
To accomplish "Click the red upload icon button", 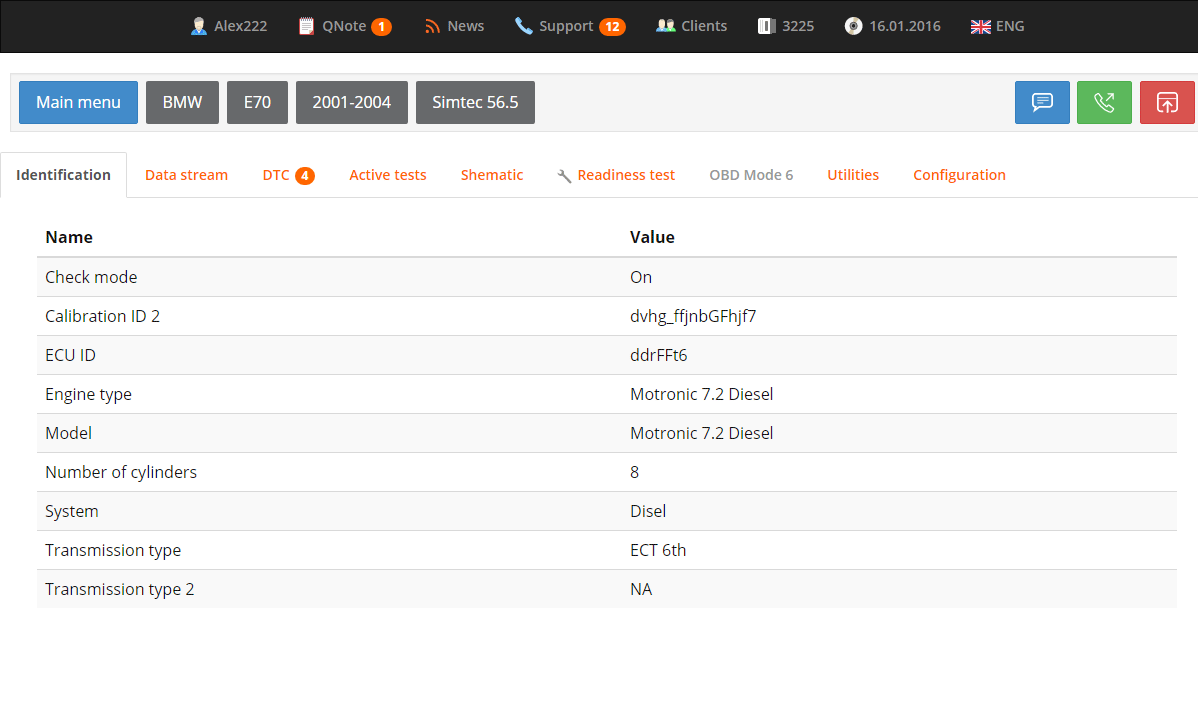I will tap(1167, 102).
